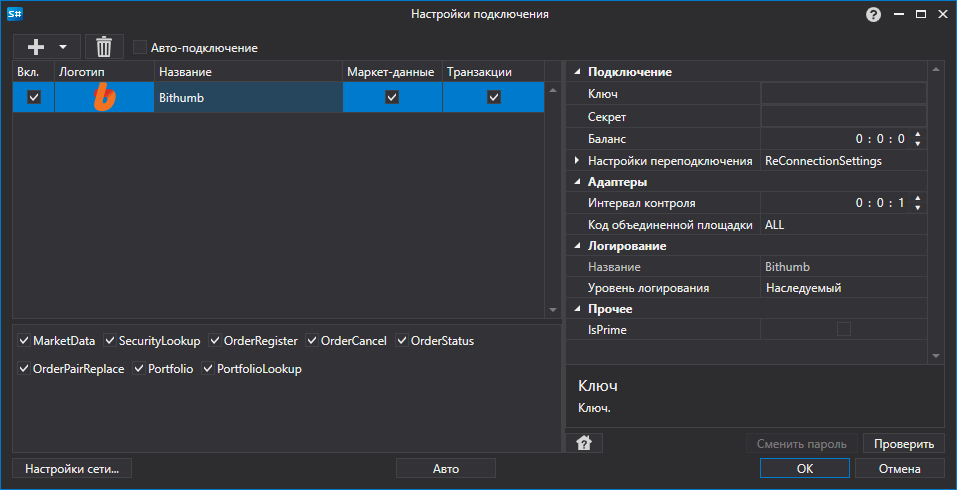Screen dimensions: 957x490
Task: Collapse the Прочее section
Action: 577,309
